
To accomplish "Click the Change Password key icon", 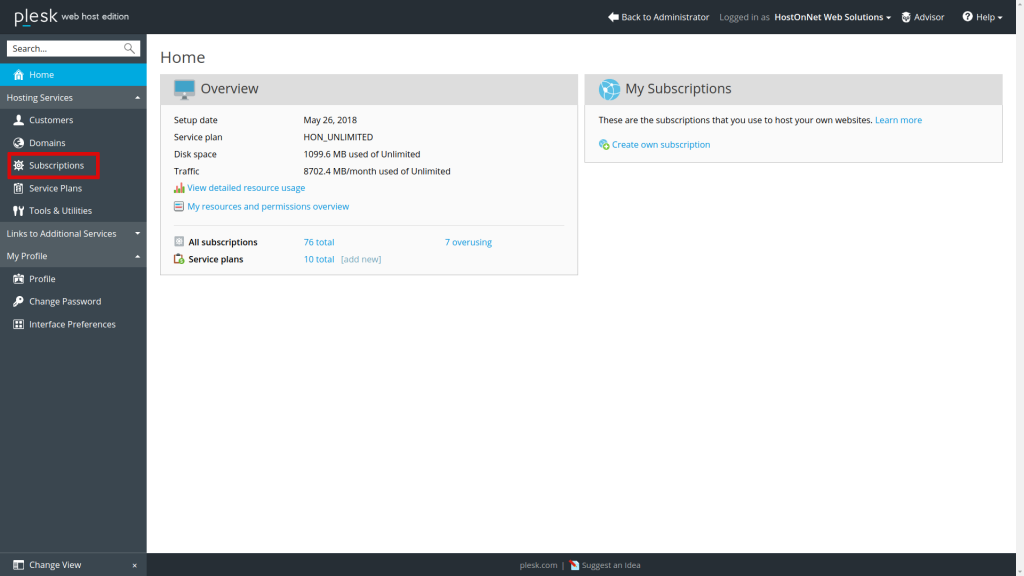I will point(18,301).
